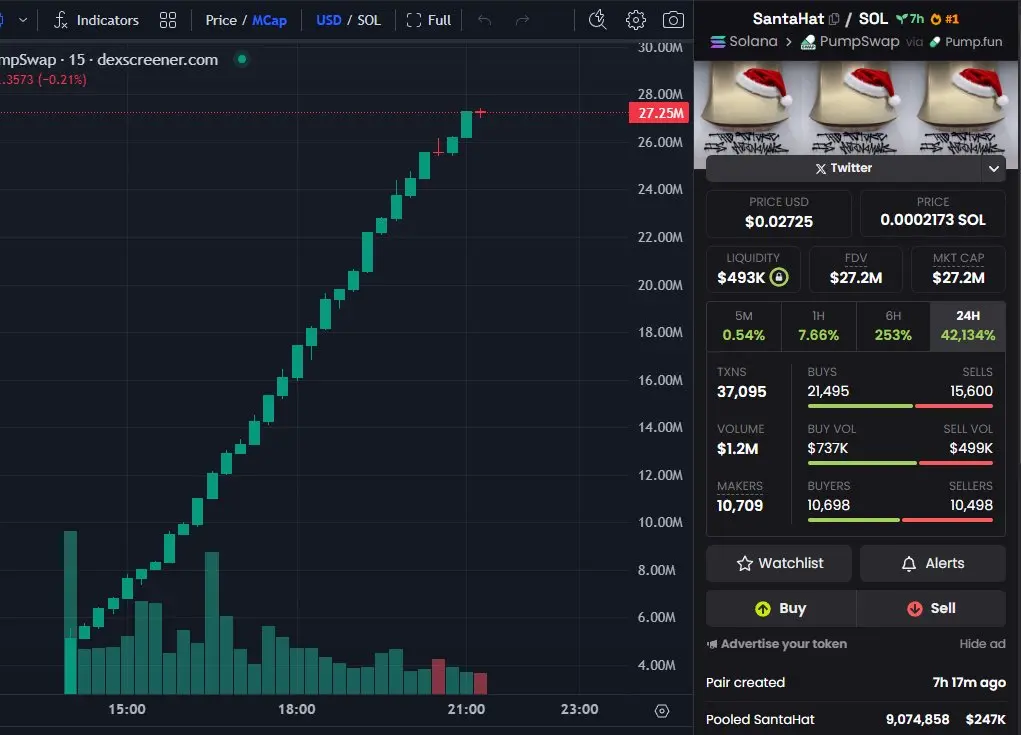Open price Alerts
This screenshot has width=1021, height=735.
coord(932,563)
